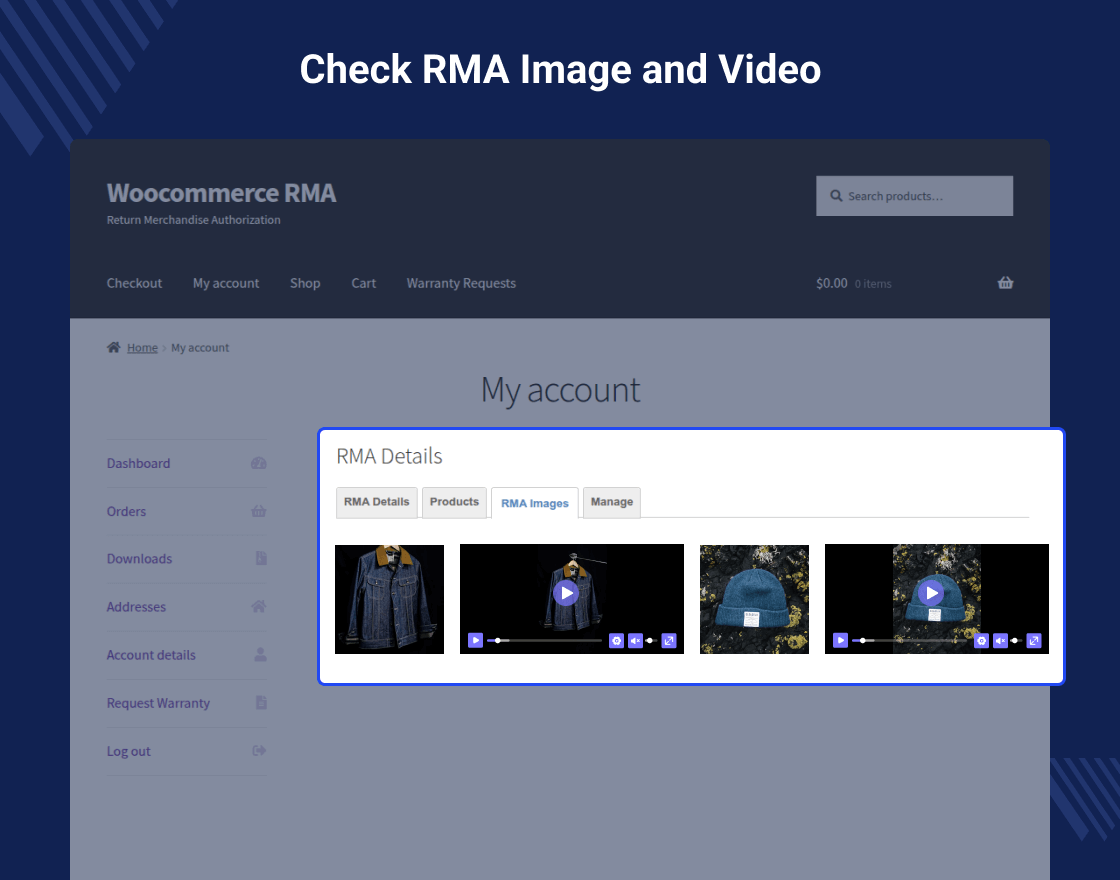Image resolution: width=1120 pixels, height=880 pixels.
Task: Click the search magnifier icon
Action: click(836, 196)
